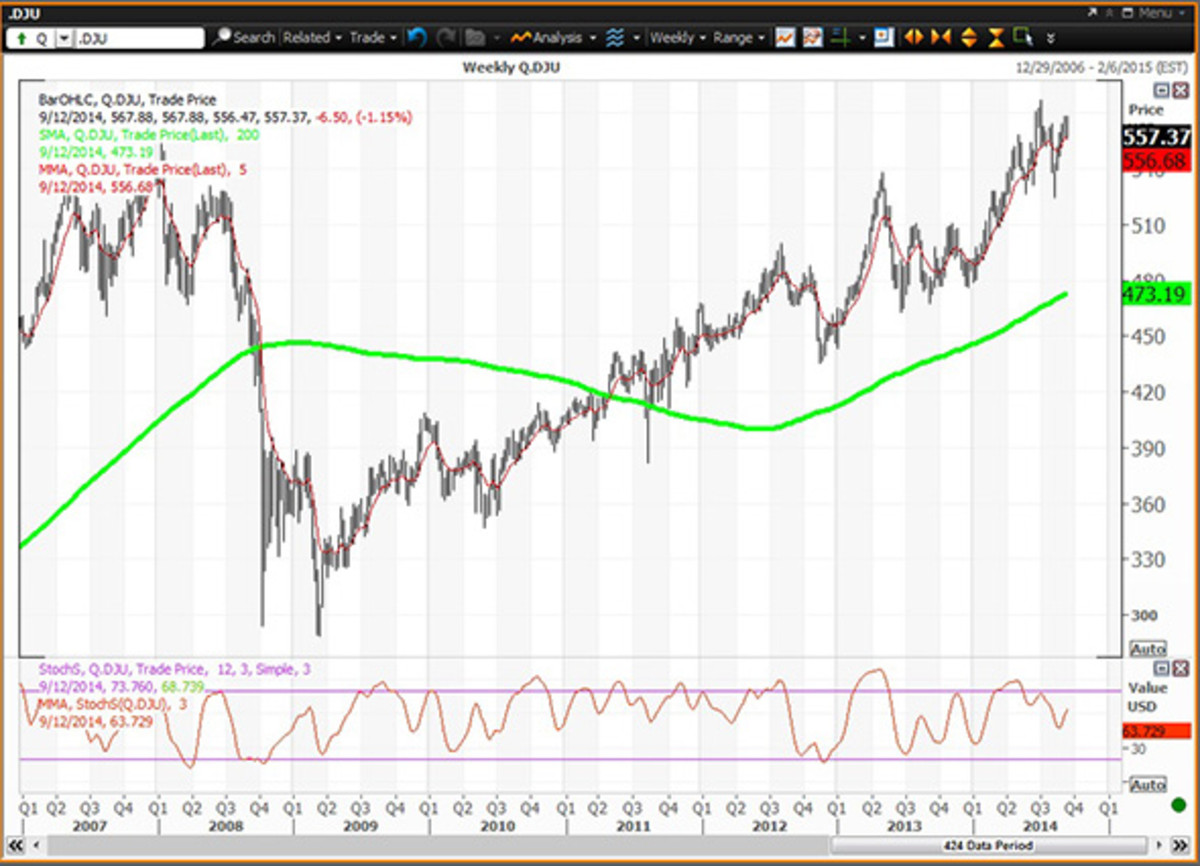This screenshot has height=866, width=1200.
Task: Collapse the price chart panel
Action: coord(1162,90)
